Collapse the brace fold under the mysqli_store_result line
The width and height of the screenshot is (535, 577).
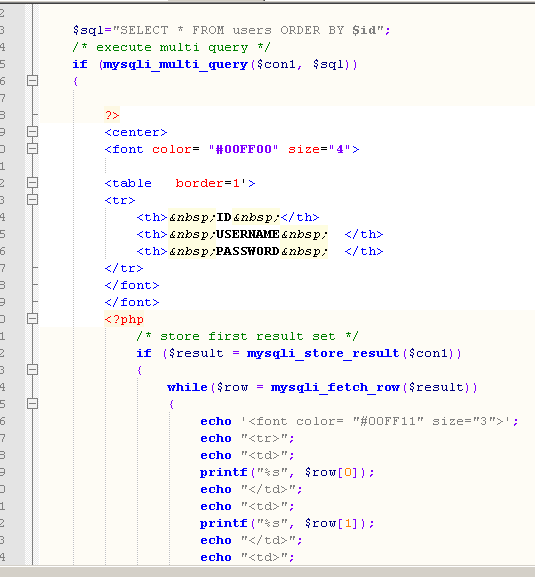(32, 369)
